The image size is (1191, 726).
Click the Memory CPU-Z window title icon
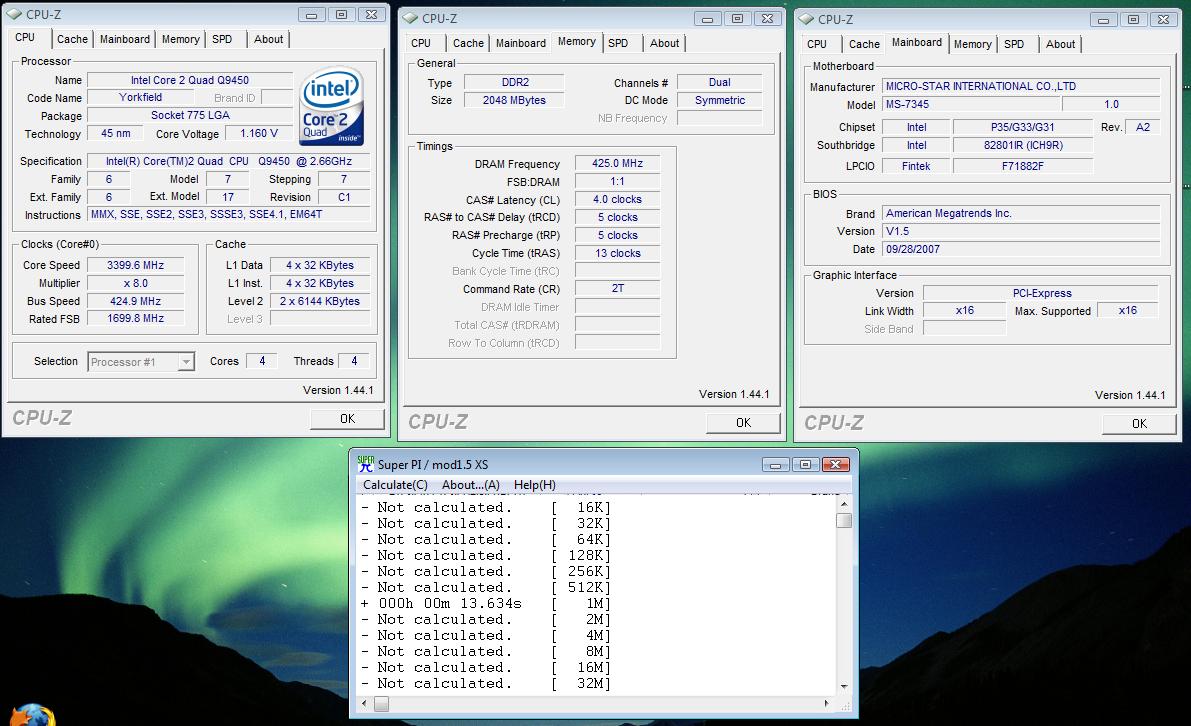[409, 18]
